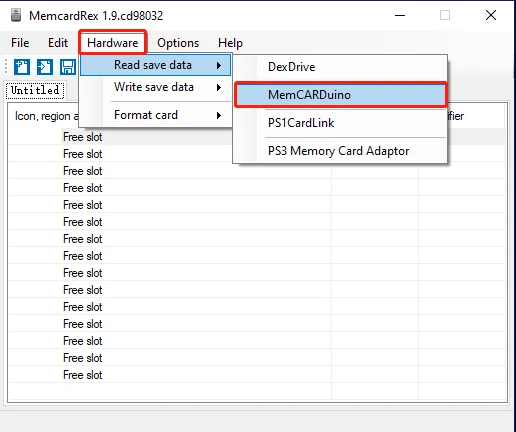This screenshot has height=432, width=516.
Task: Switch to the Untitled card tab
Action: coord(35,90)
